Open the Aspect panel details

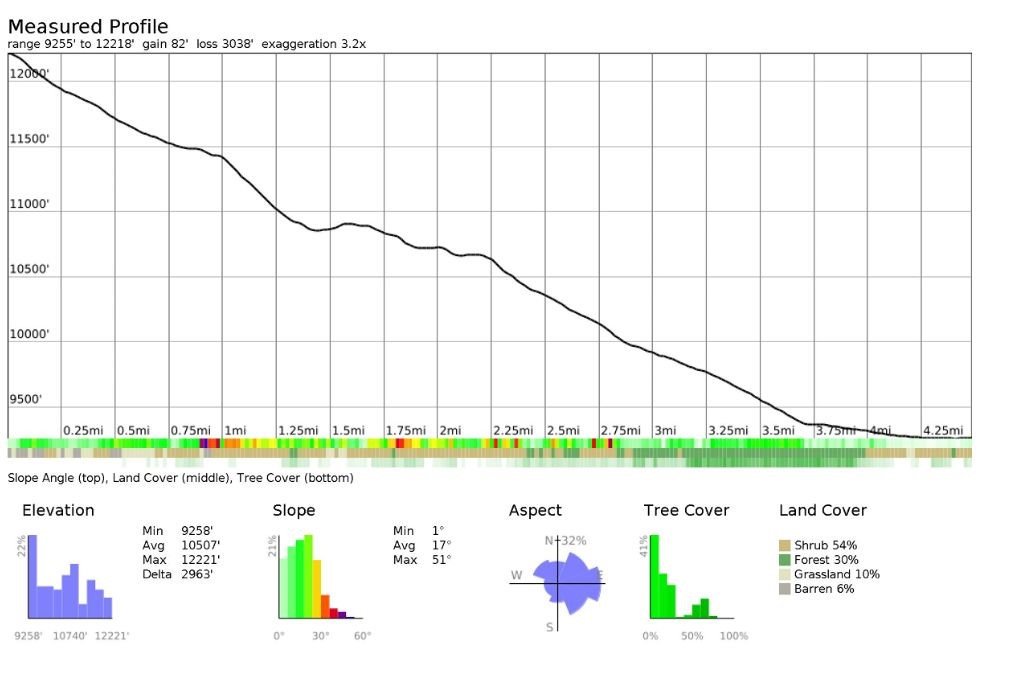[x=535, y=510]
